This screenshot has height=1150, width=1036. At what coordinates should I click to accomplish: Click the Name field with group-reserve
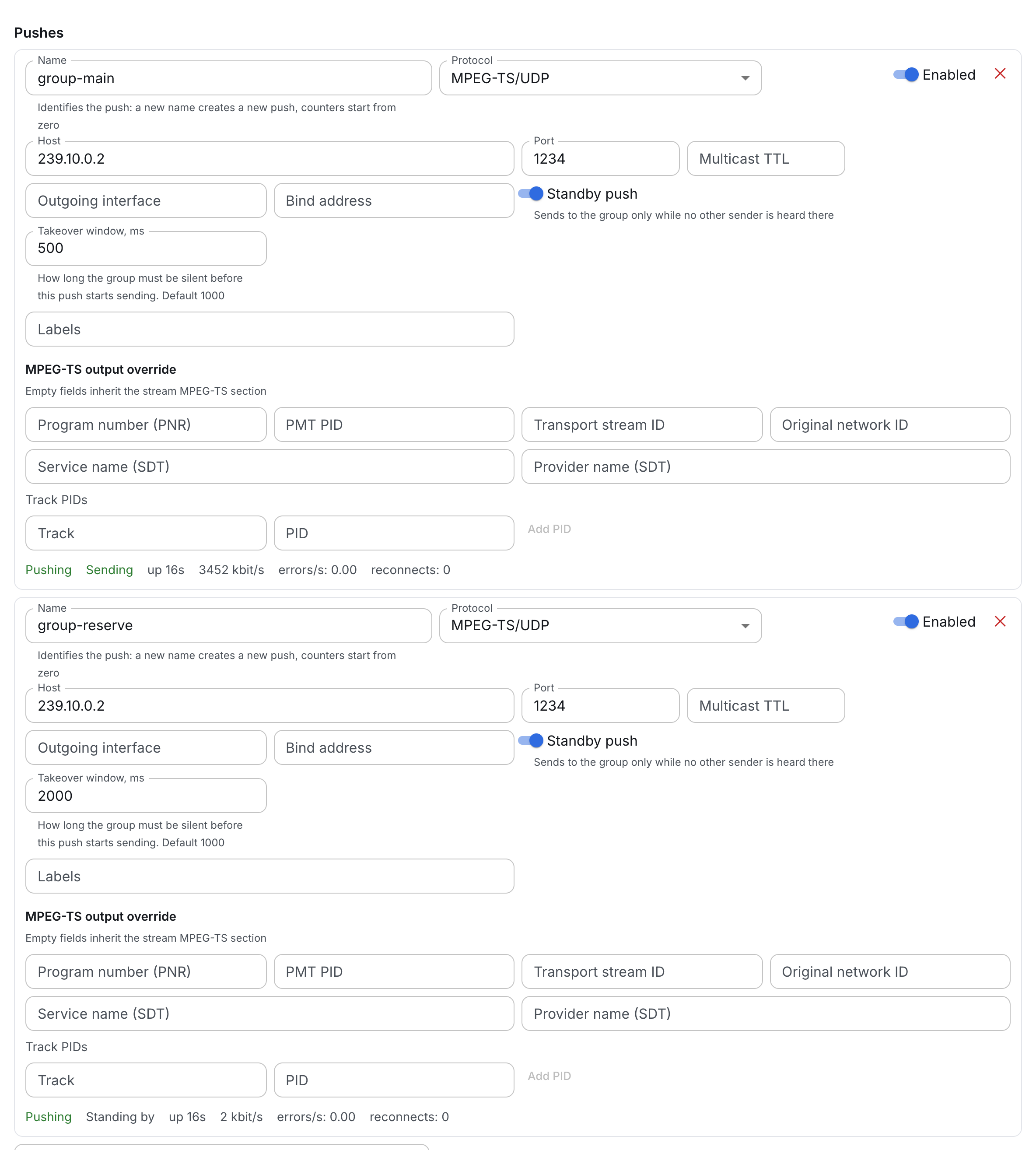pyautogui.click(x=228, y=625)
